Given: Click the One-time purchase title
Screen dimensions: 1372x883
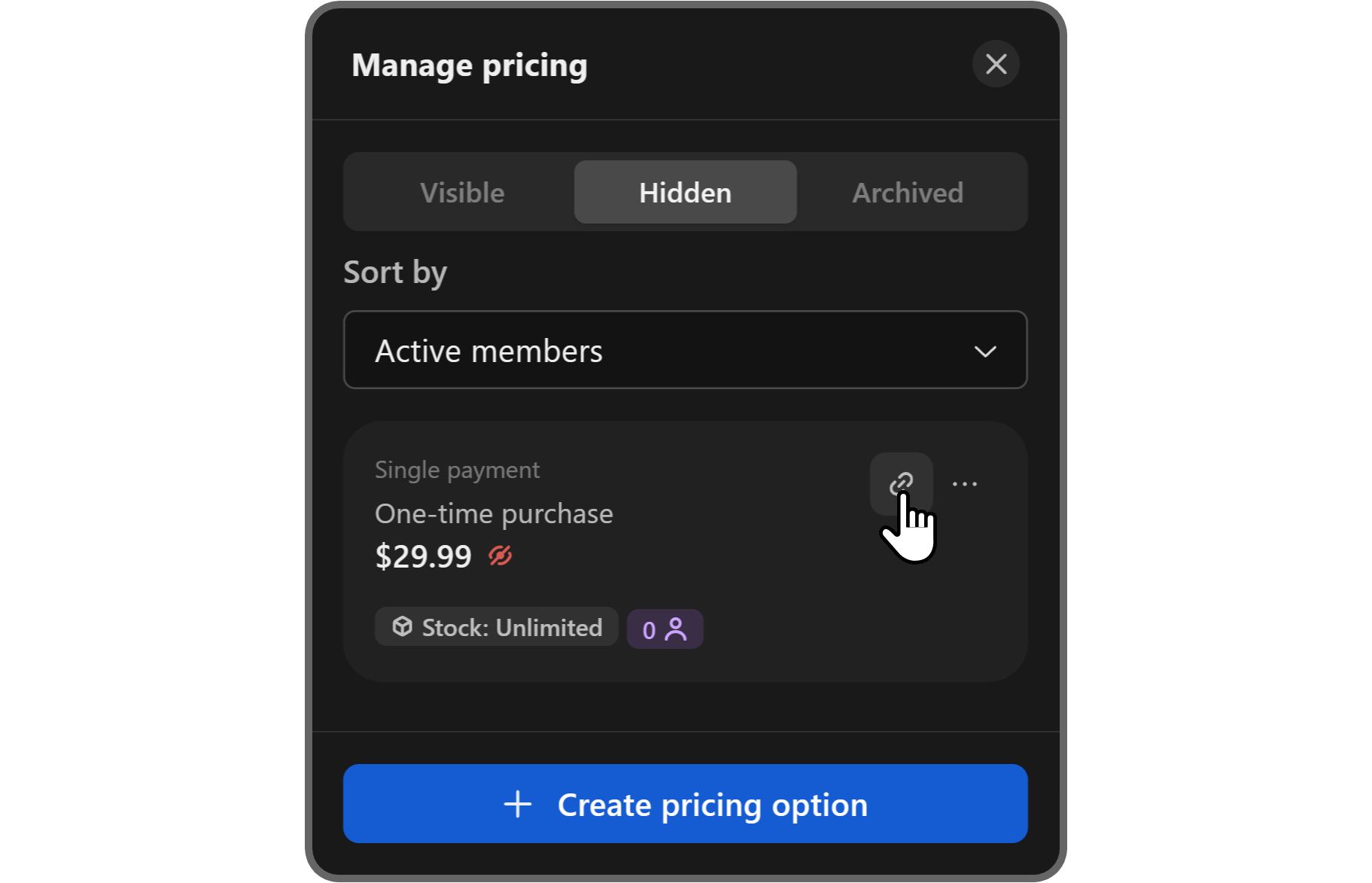Looking at the screenshot, I should click(494, 513).
